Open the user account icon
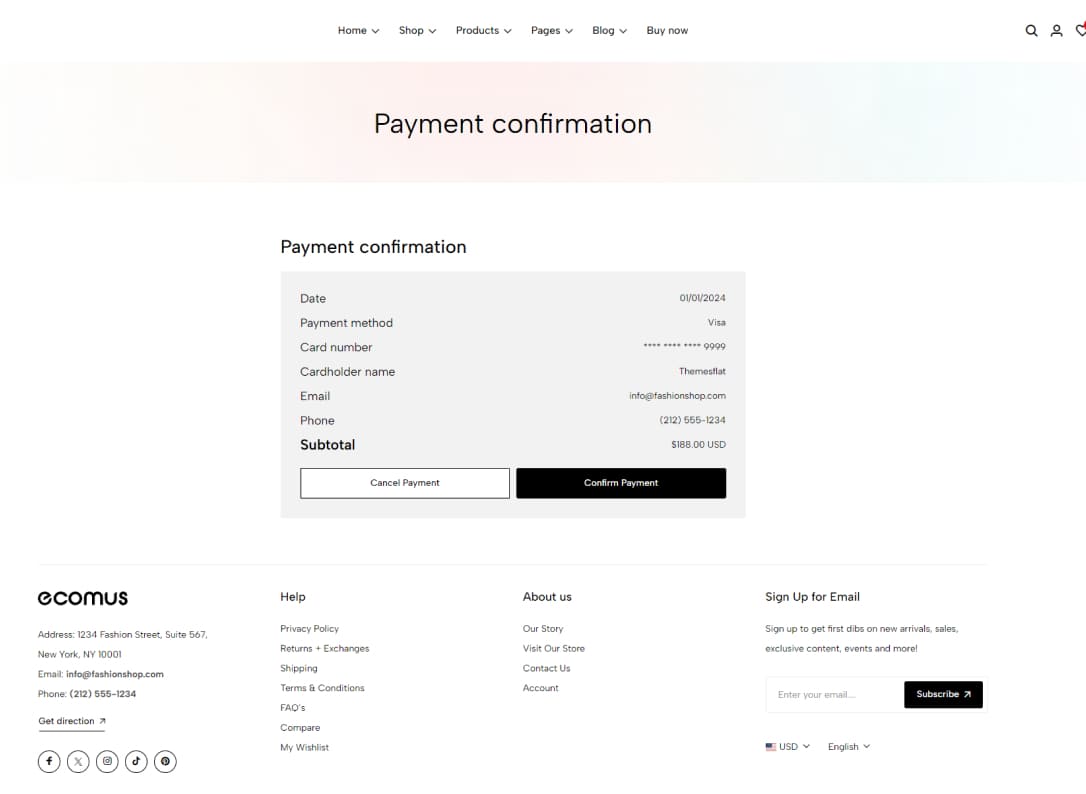 [1056, 30]
